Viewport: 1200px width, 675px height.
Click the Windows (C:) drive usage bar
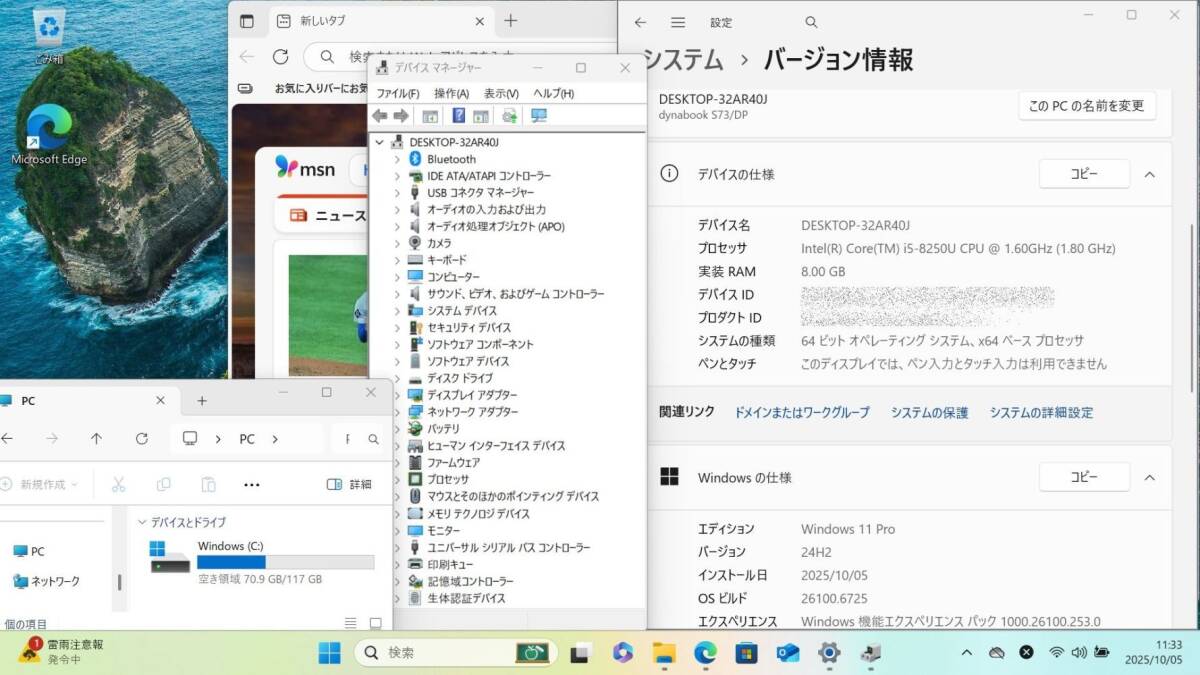click(286, 563)
